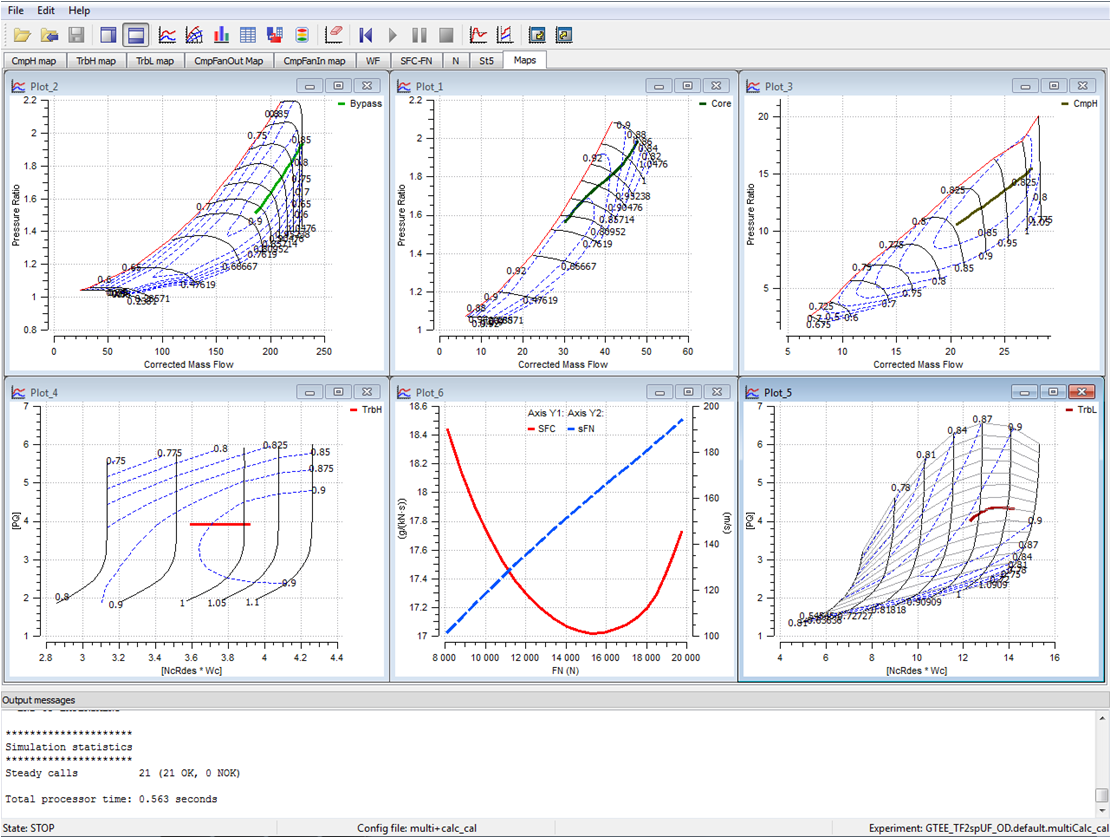Click the eraser clear-plots icon

[x=334, y=35]
